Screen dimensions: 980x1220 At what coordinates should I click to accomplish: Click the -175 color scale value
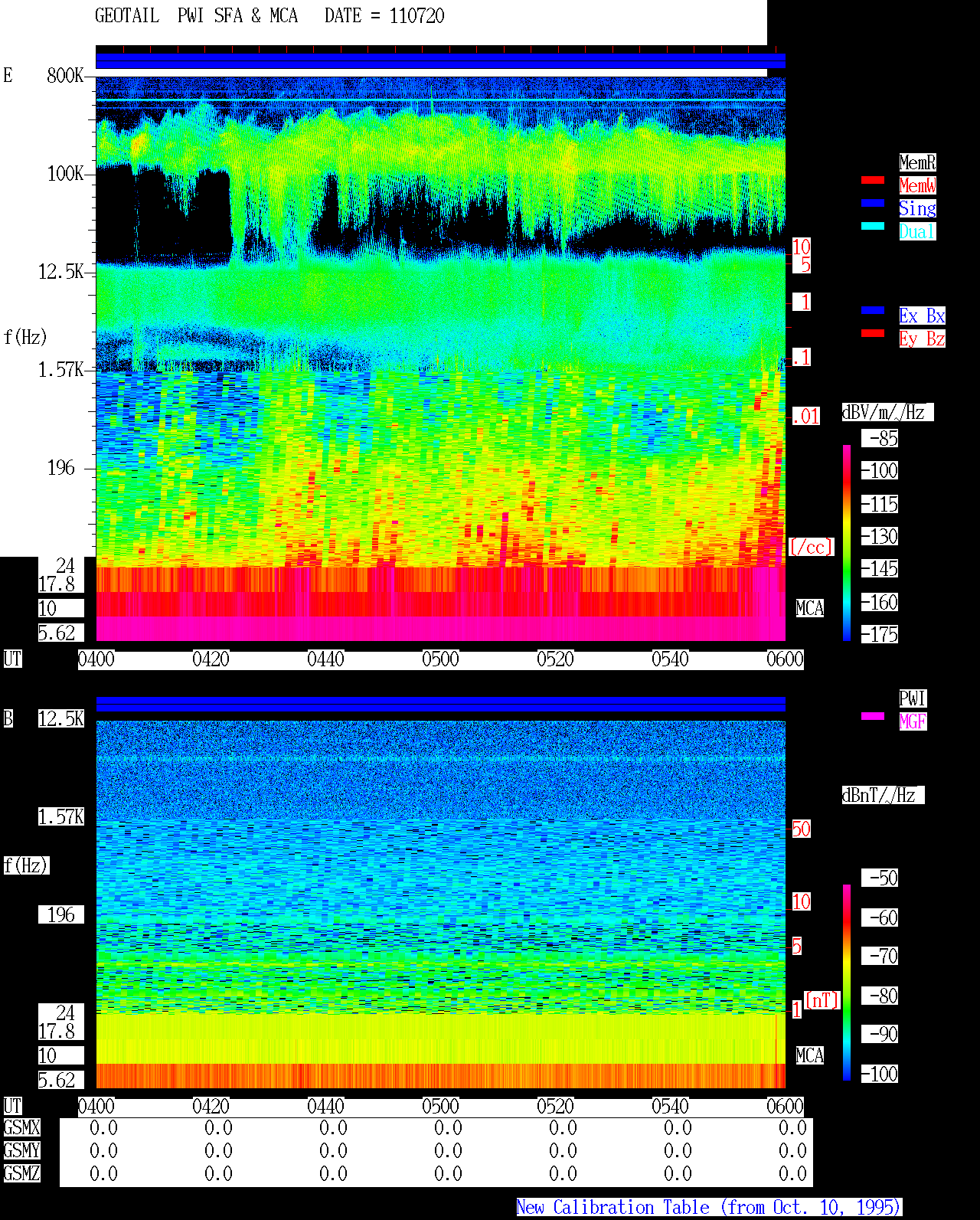(880, 634)
